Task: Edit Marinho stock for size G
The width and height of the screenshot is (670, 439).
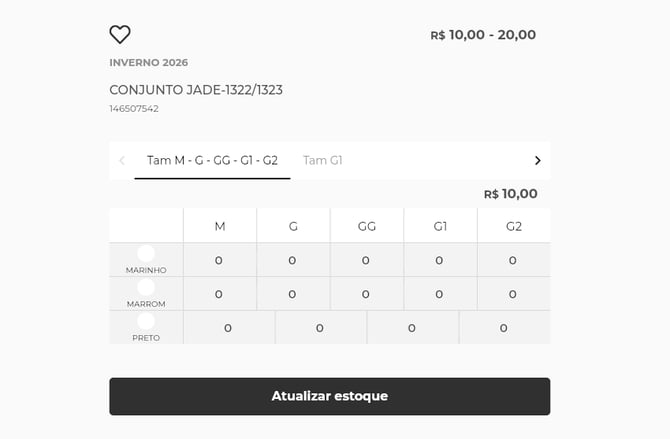Action: (292, 260)
